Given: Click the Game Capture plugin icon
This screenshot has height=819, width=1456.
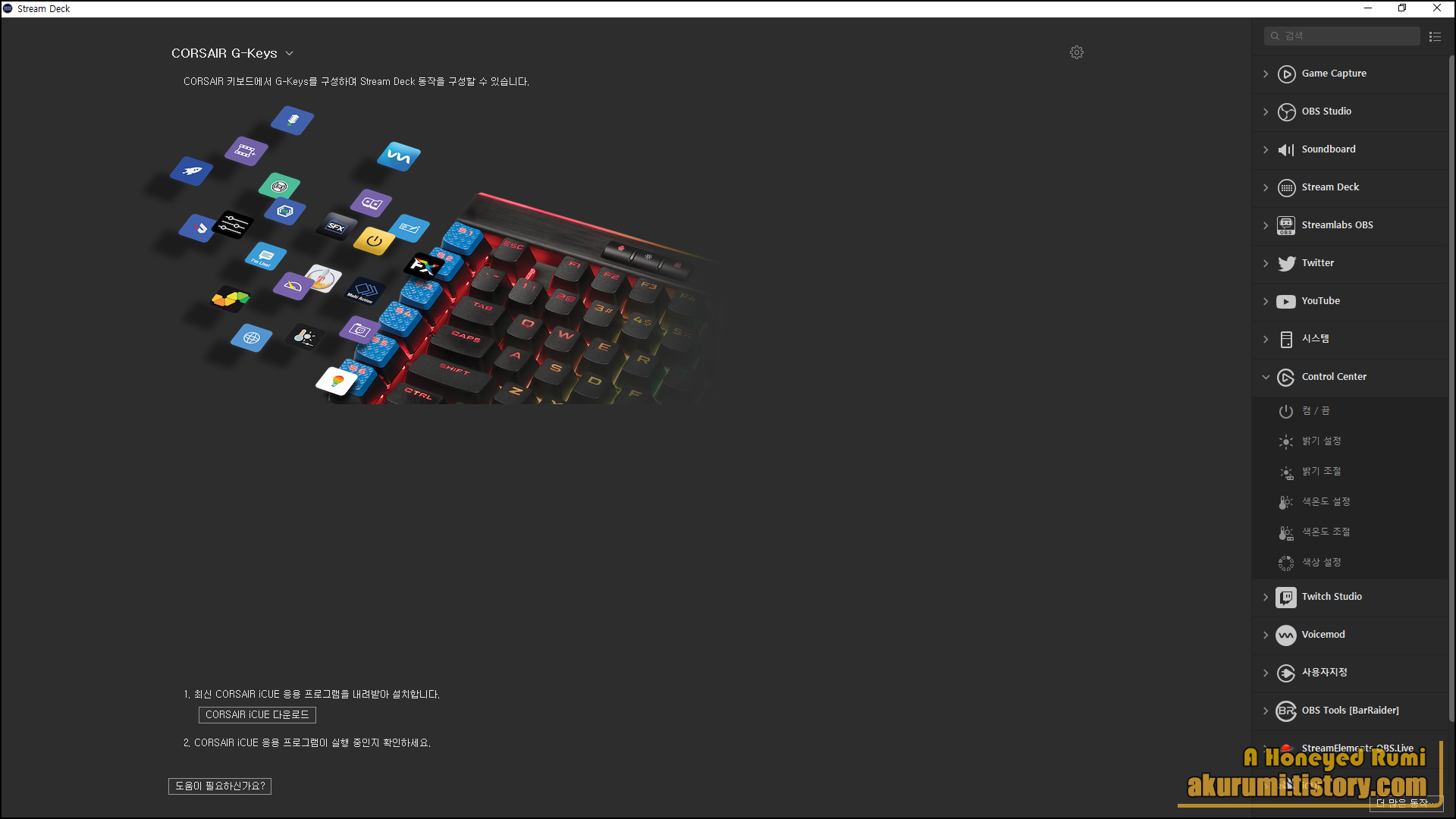Looking at the screenshot, I should [1286, 74].
